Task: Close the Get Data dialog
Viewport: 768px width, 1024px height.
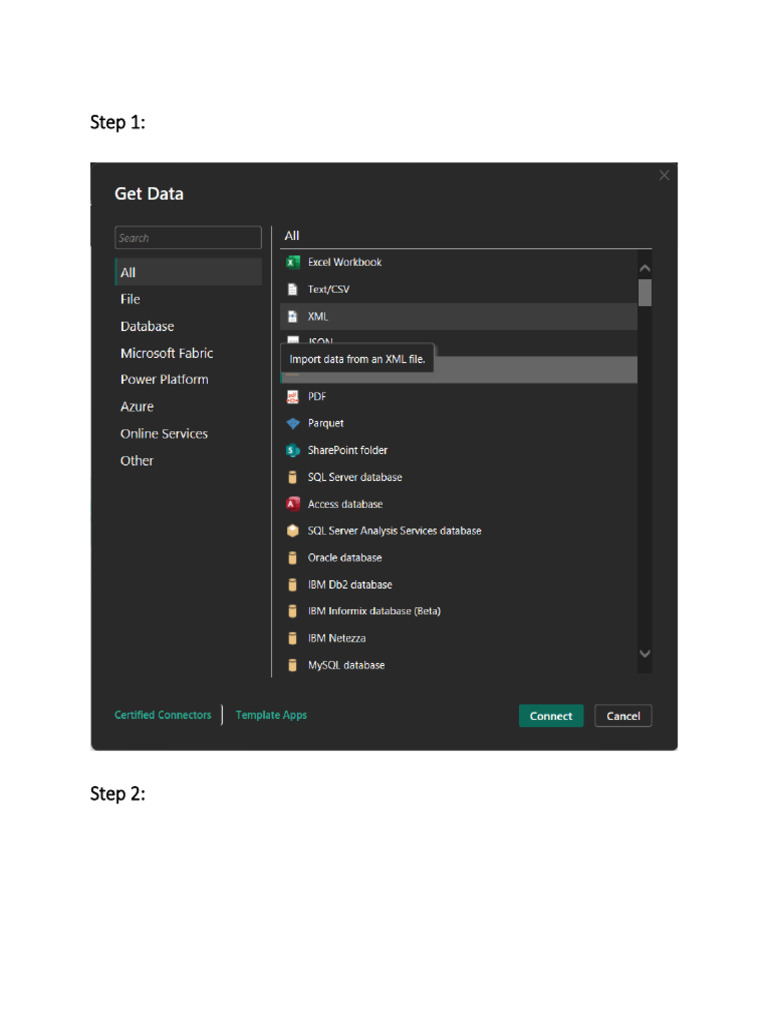Action: click(664, 175)
